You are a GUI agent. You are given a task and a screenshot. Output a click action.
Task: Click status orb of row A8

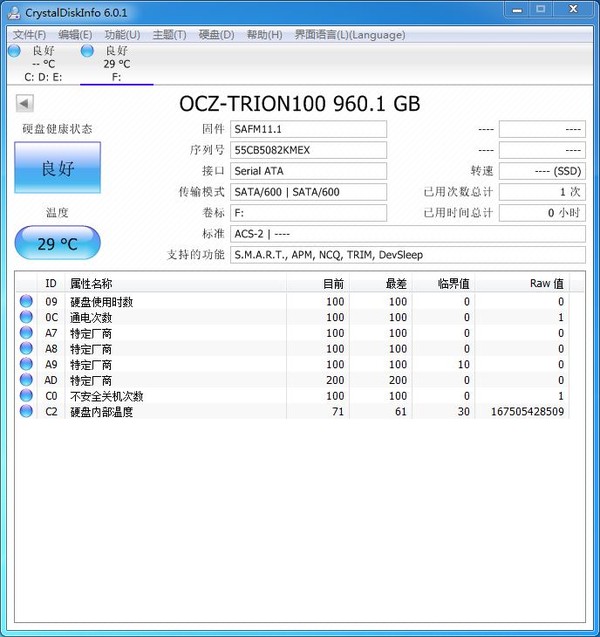click(x=26, y=349)
